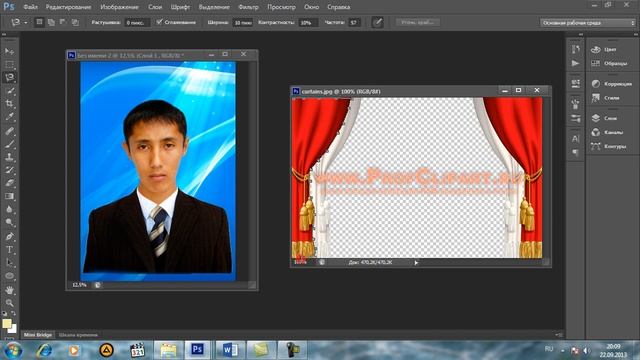Select the Gradient tool
The image size is (640, 360).
9,196
